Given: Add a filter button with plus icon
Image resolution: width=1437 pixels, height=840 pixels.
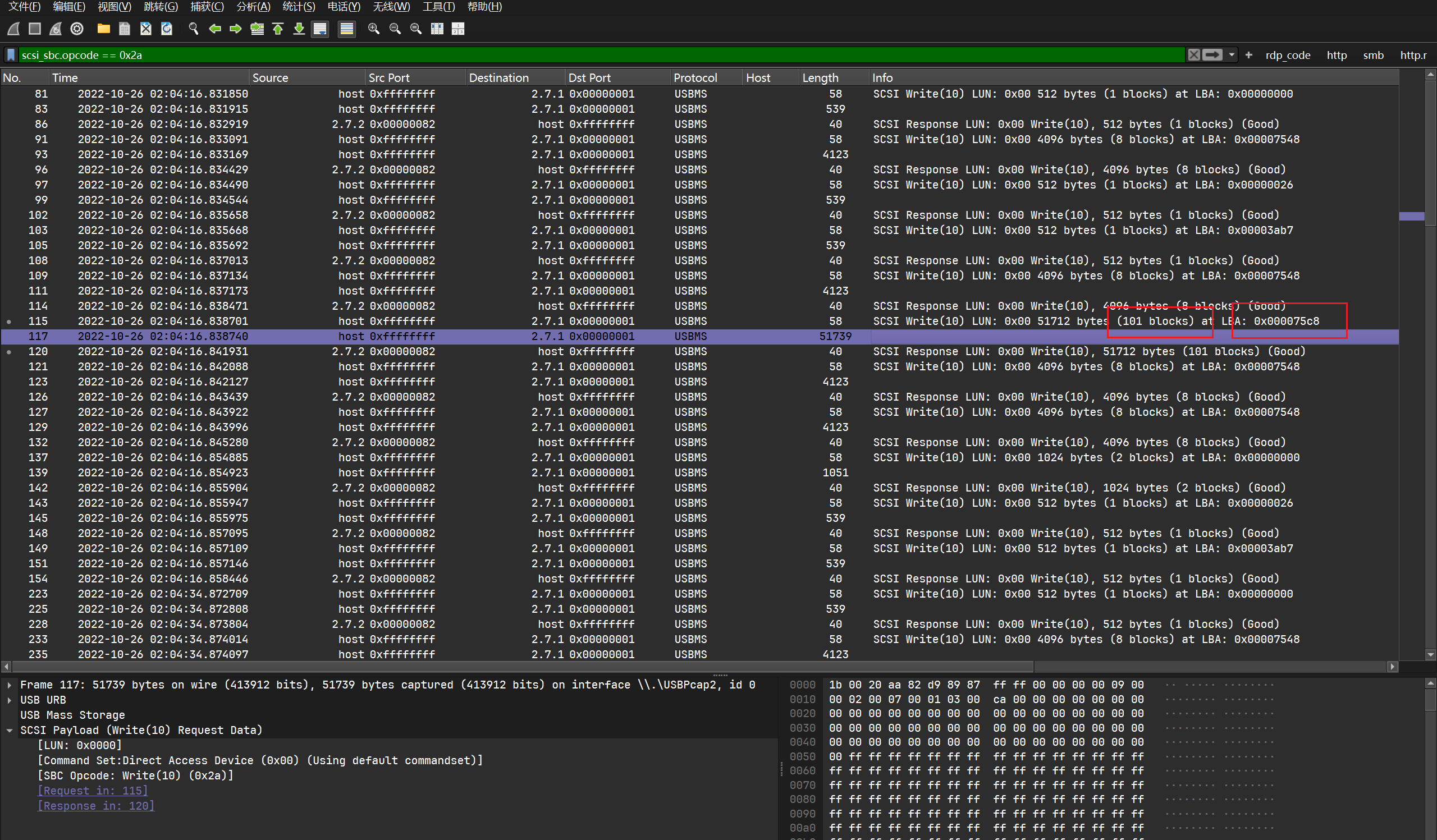Looking at the screenshot, I should click(1249, 54).
